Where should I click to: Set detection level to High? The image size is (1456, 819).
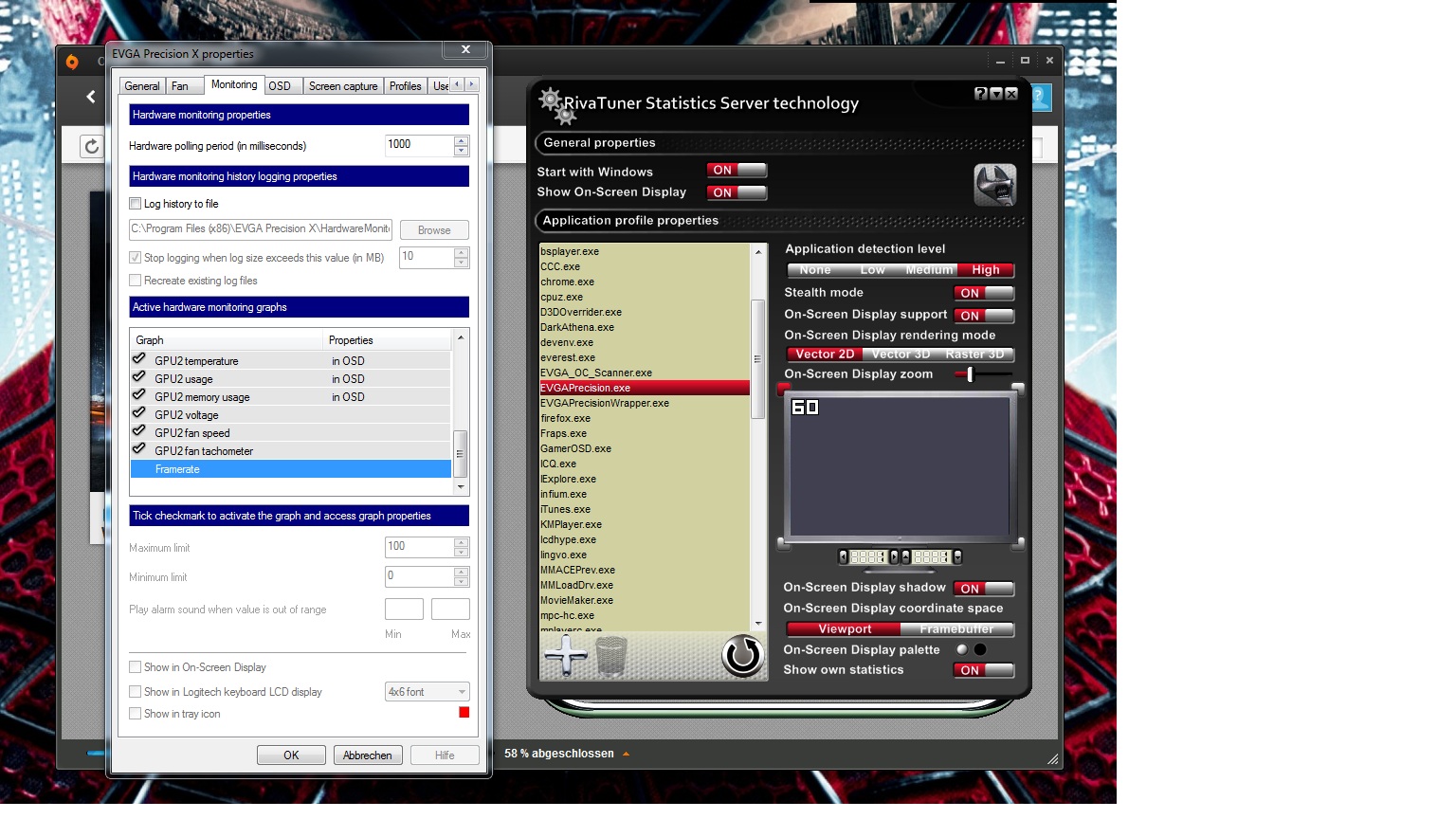(x=986, y=270)
